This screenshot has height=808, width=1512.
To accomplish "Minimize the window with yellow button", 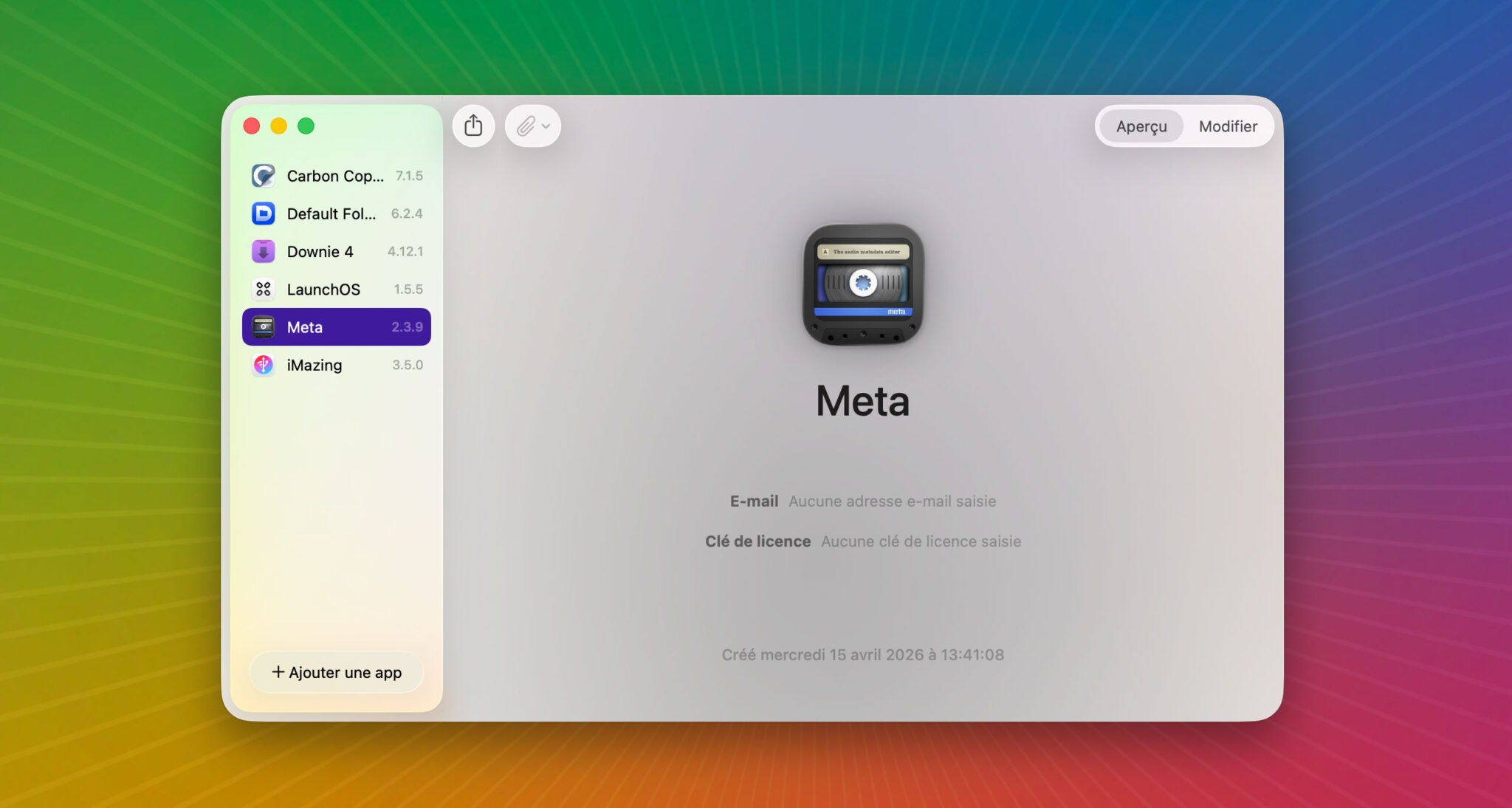I will [278, 126].
